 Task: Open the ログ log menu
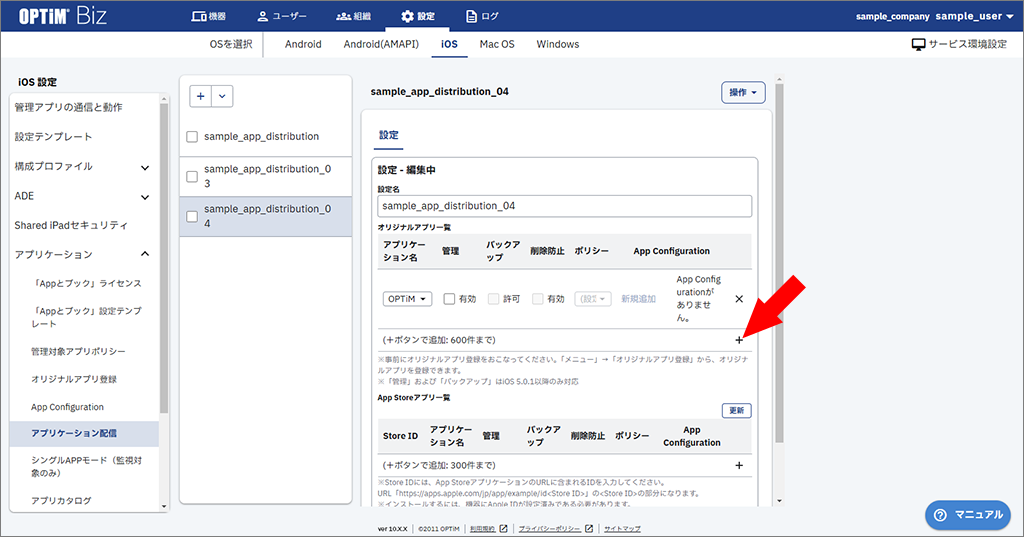pyautogui.click(x=483, y=16)
